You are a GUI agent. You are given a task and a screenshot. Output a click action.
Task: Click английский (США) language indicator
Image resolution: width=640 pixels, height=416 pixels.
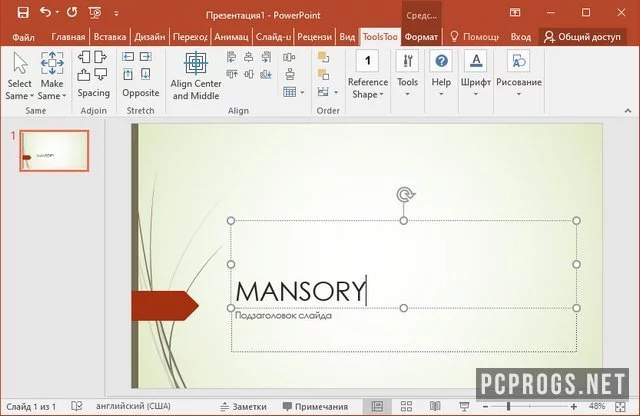[x=133, y=406]
